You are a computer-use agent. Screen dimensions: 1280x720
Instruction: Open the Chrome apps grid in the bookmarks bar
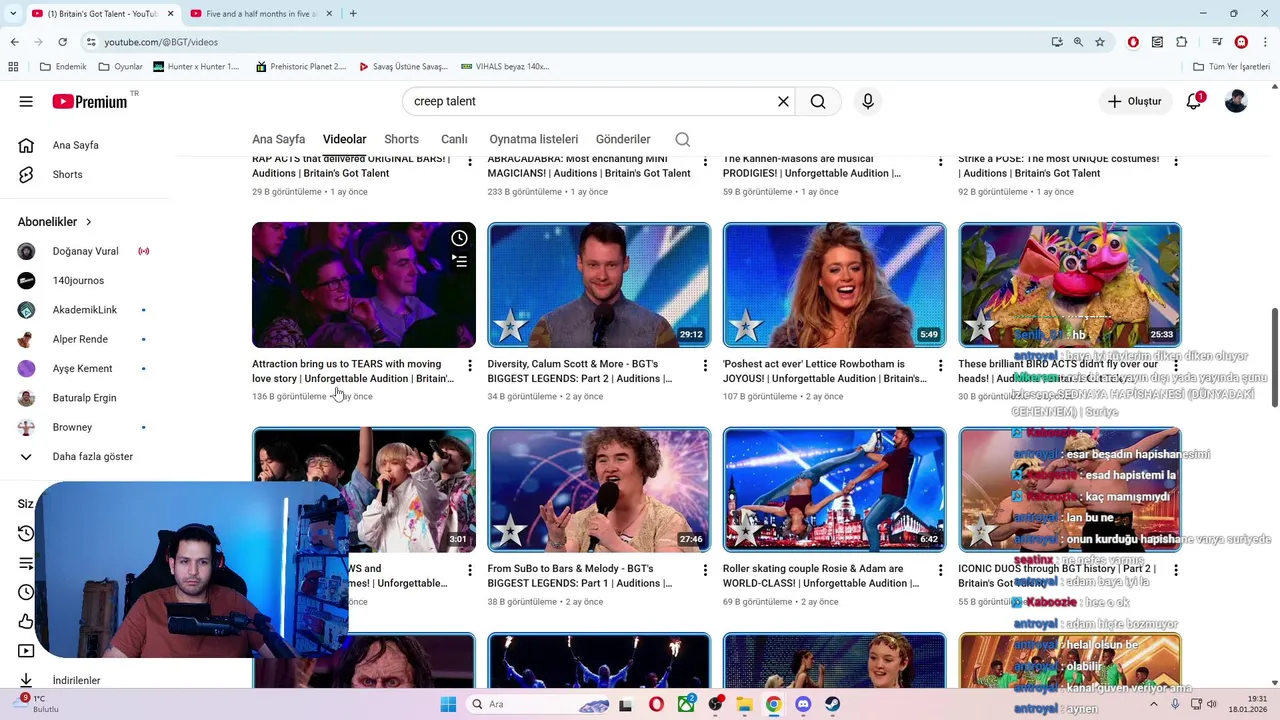click(x=13, y=67)
